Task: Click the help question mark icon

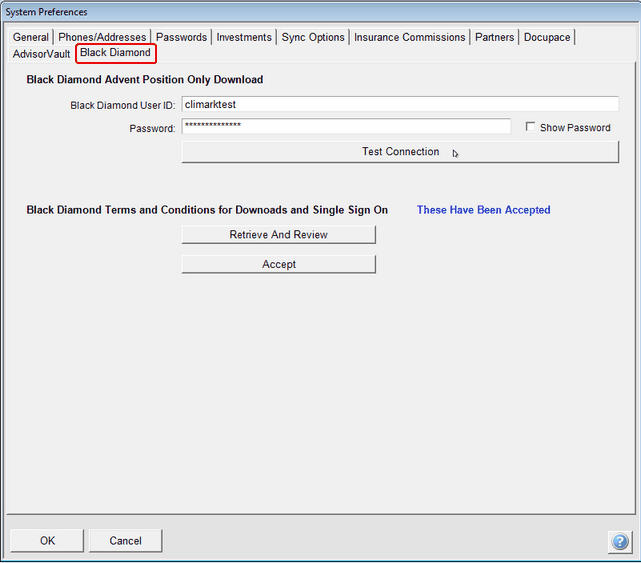Action: click(619, 541)
